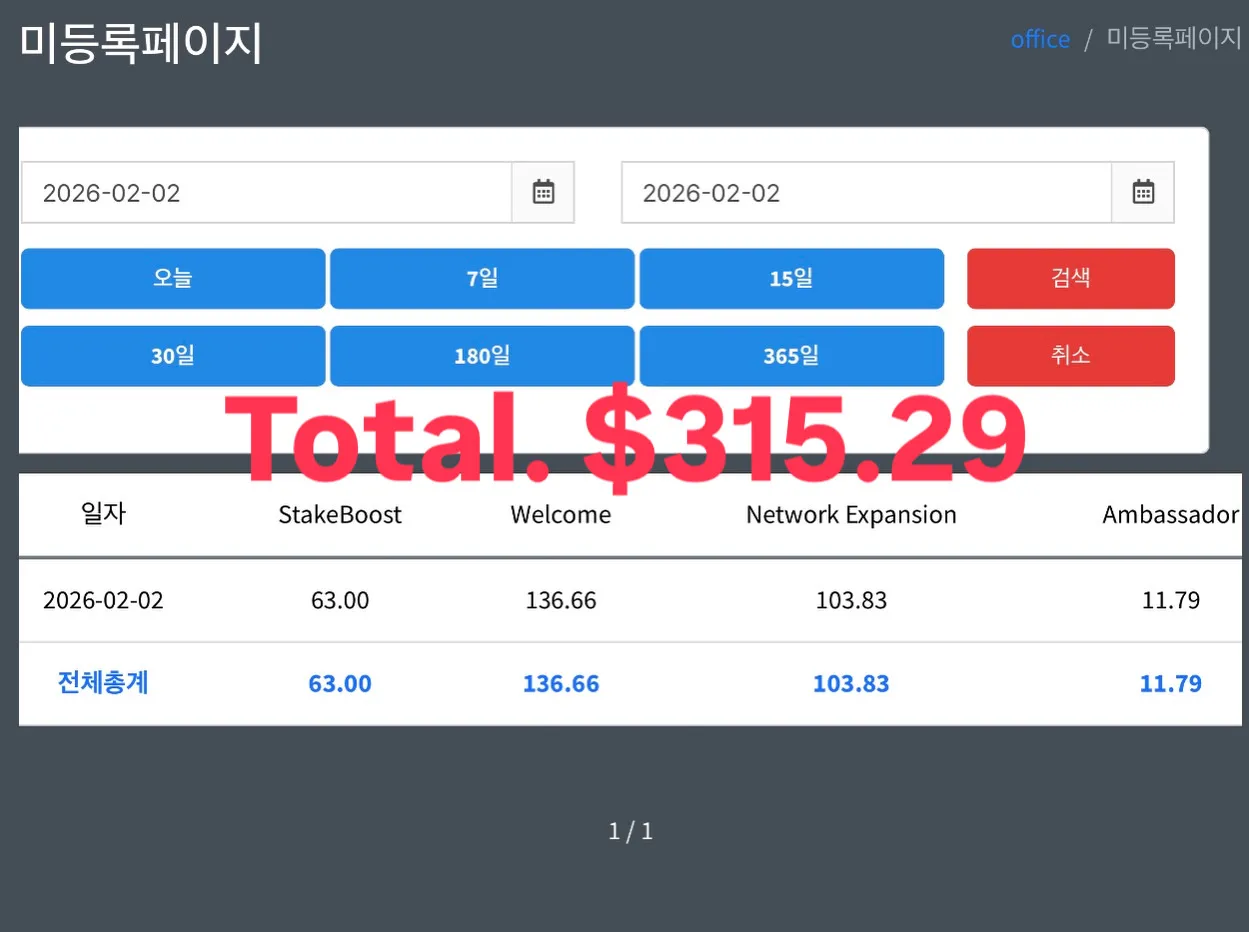Click the 오늘 (today) quick filter button
This screenshot has width=1249, height=932.
click(172, 278)
